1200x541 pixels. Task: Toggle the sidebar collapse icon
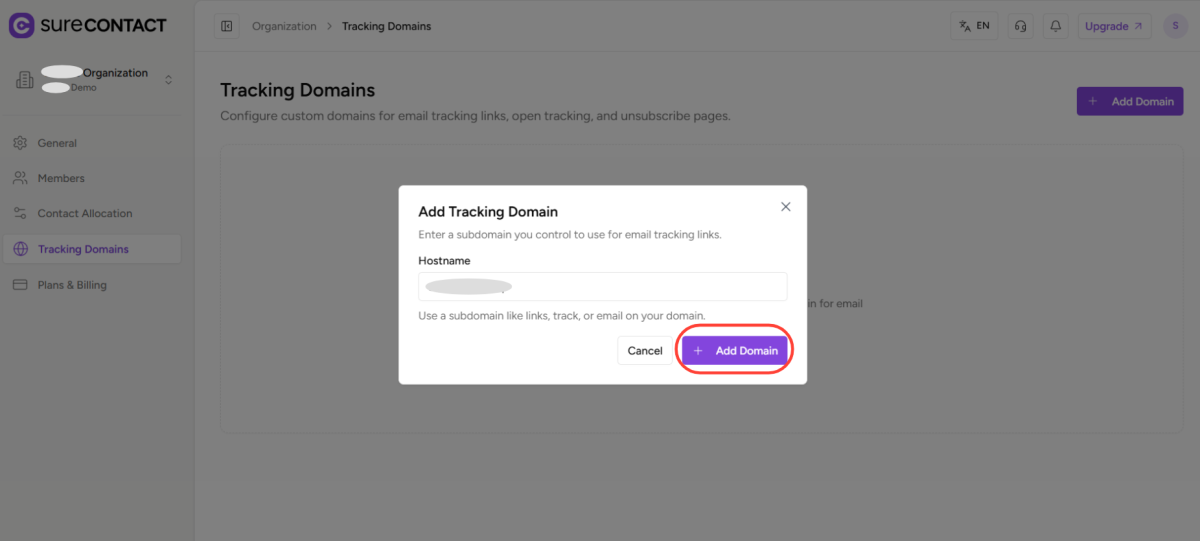226,26
